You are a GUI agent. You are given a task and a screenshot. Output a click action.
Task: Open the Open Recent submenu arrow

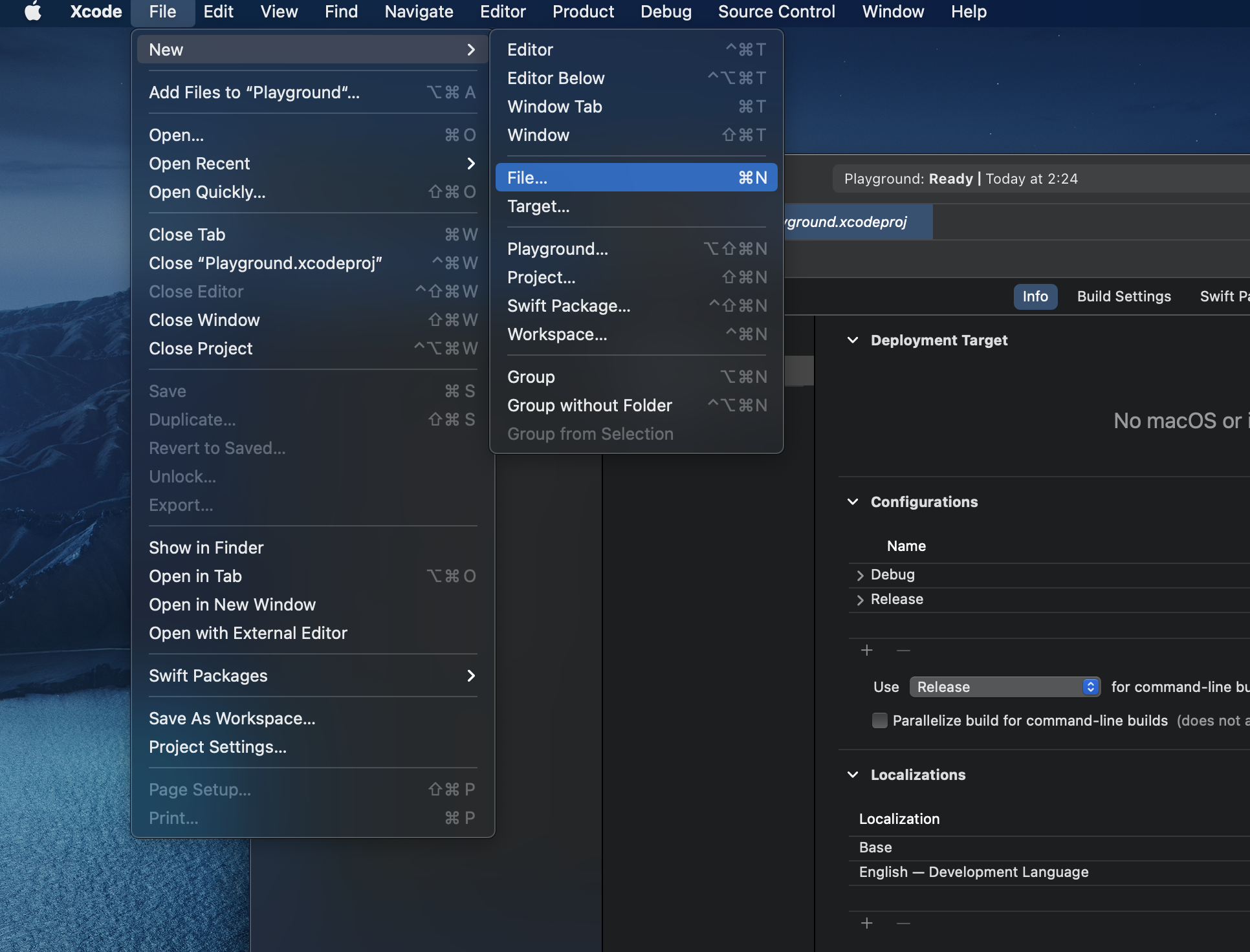471,164
